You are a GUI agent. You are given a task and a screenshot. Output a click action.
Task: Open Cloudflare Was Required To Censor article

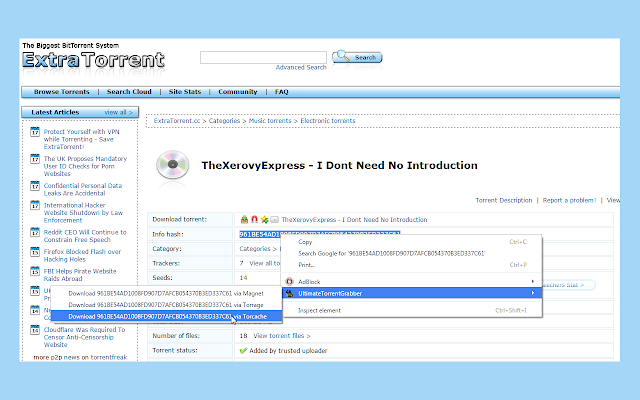pyautogui.click(x=84, y=337)
